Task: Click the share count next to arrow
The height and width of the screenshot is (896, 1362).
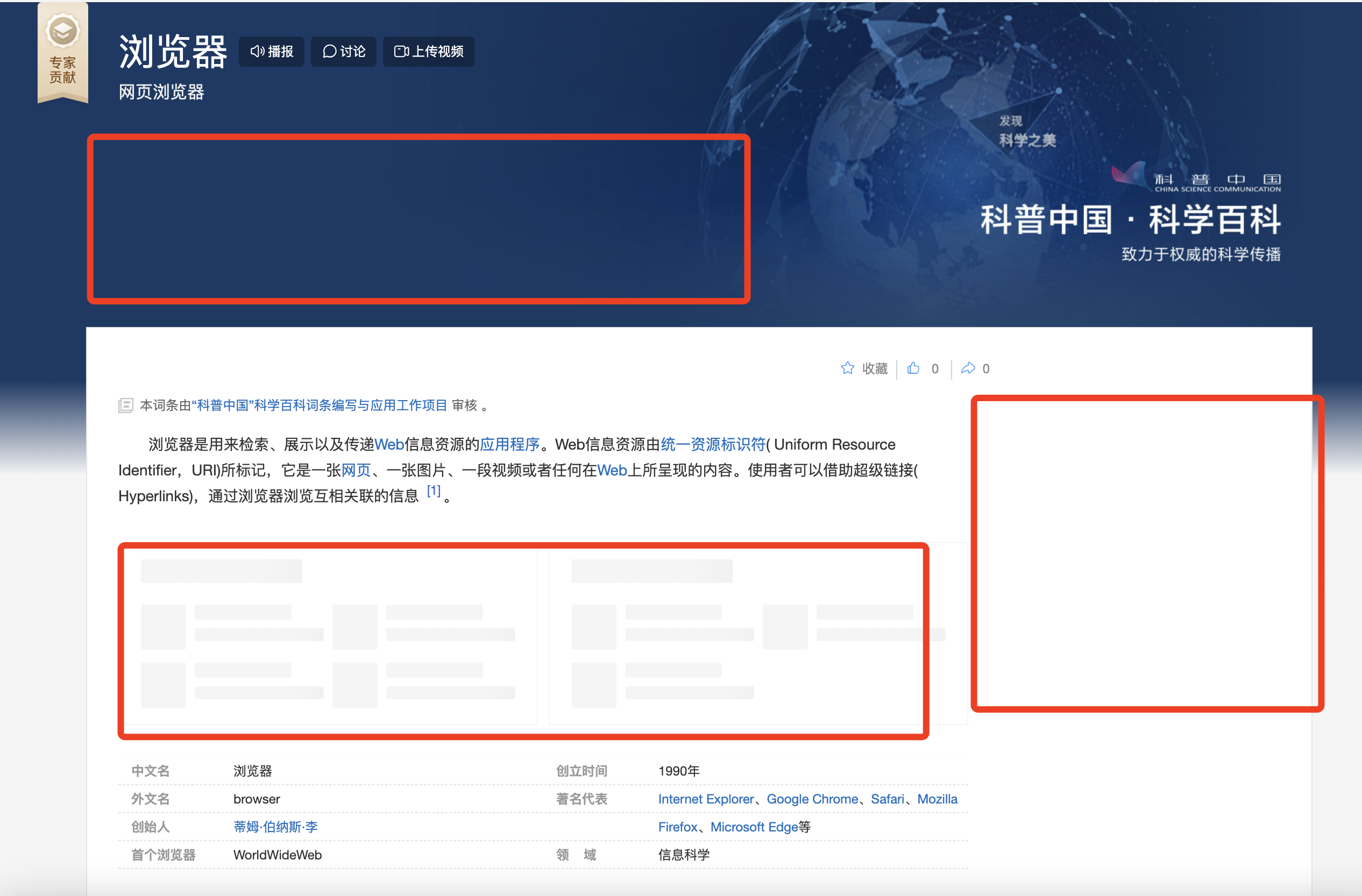Action: coord(985,368)
